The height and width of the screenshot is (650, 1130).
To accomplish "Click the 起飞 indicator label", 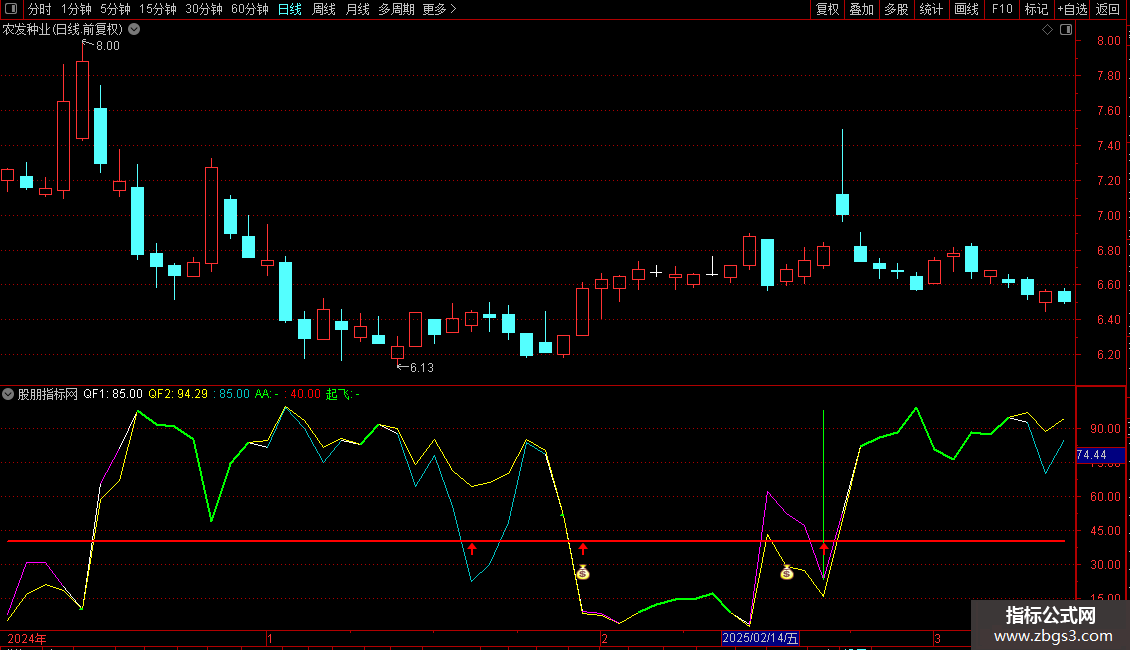I will (x=342, y=394).
